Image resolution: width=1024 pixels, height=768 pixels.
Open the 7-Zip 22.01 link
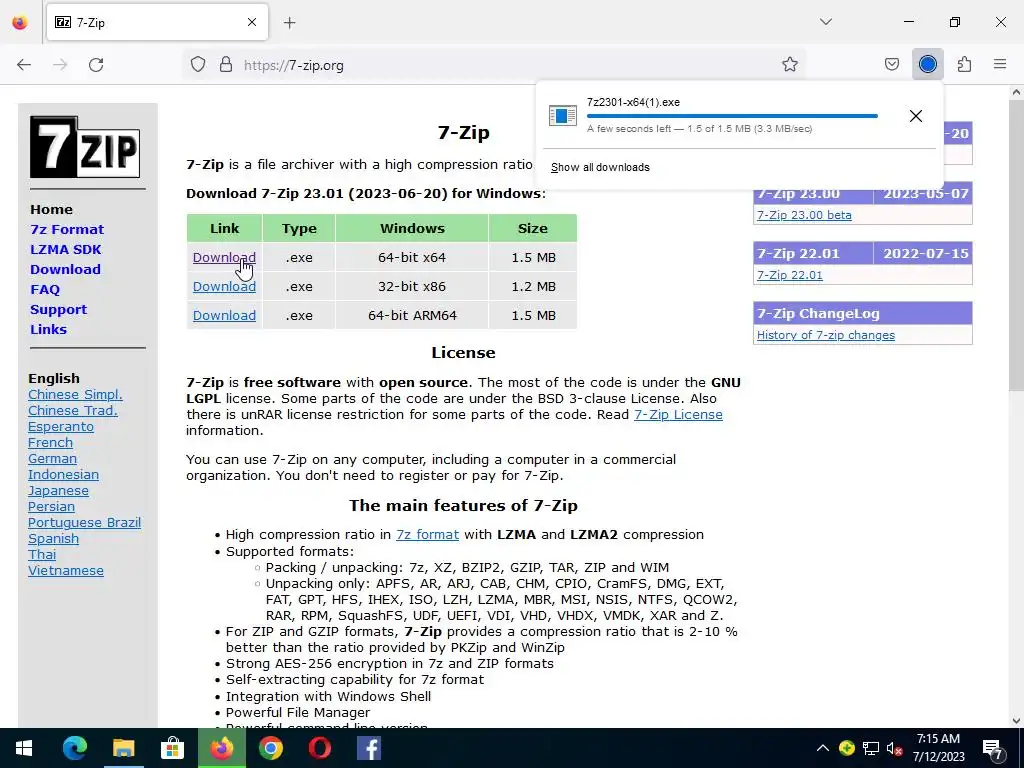790,275
